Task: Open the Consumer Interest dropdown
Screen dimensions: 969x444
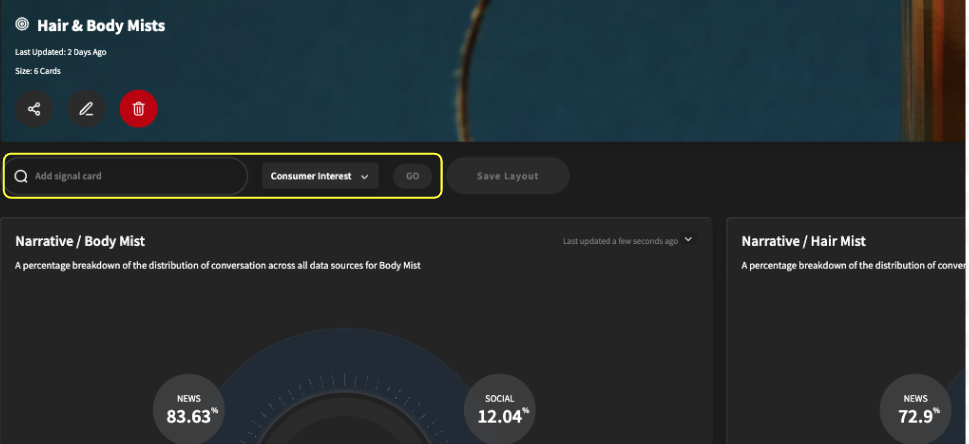Action: [320, 176]
